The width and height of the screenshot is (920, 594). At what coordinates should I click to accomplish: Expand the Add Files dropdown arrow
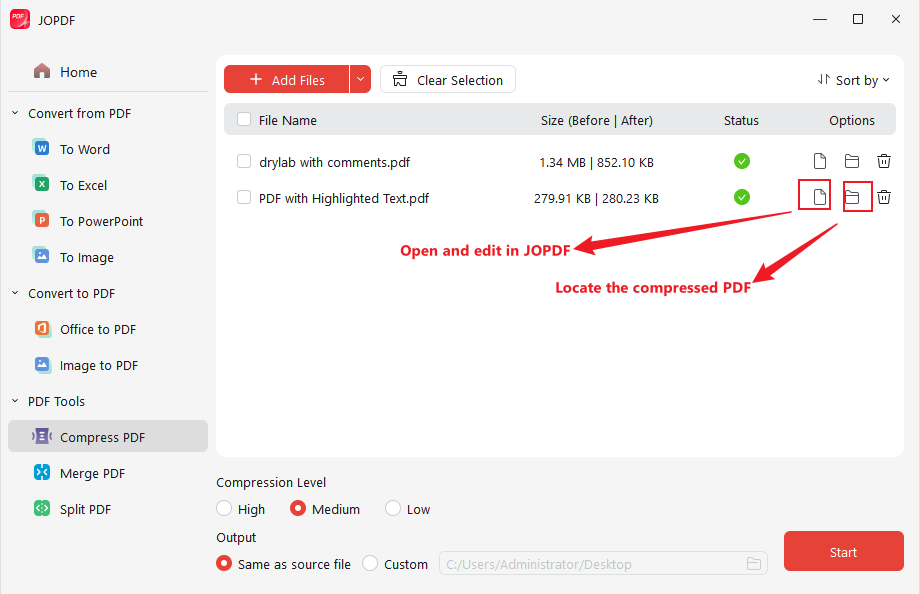pos(360,79)
